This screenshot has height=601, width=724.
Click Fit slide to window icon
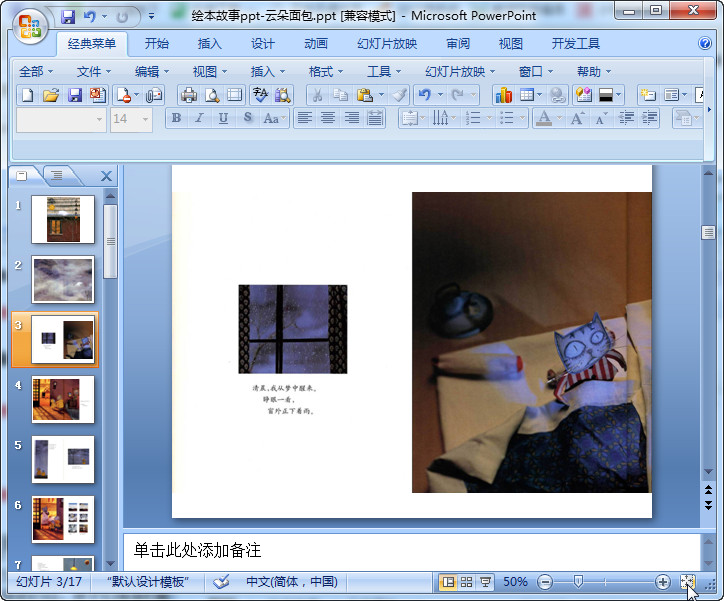point(688,582)
